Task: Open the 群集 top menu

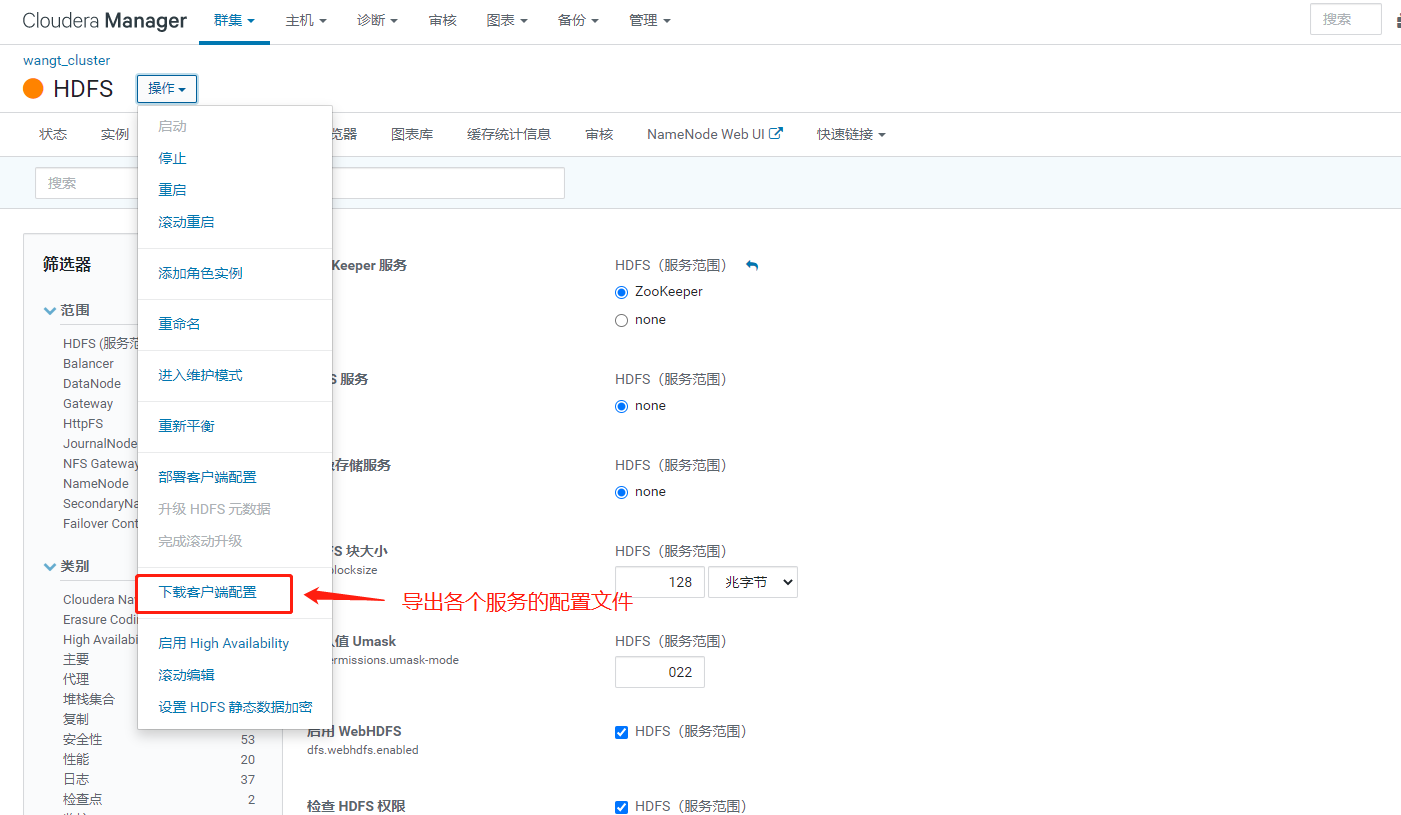Action: coord(234,20)
